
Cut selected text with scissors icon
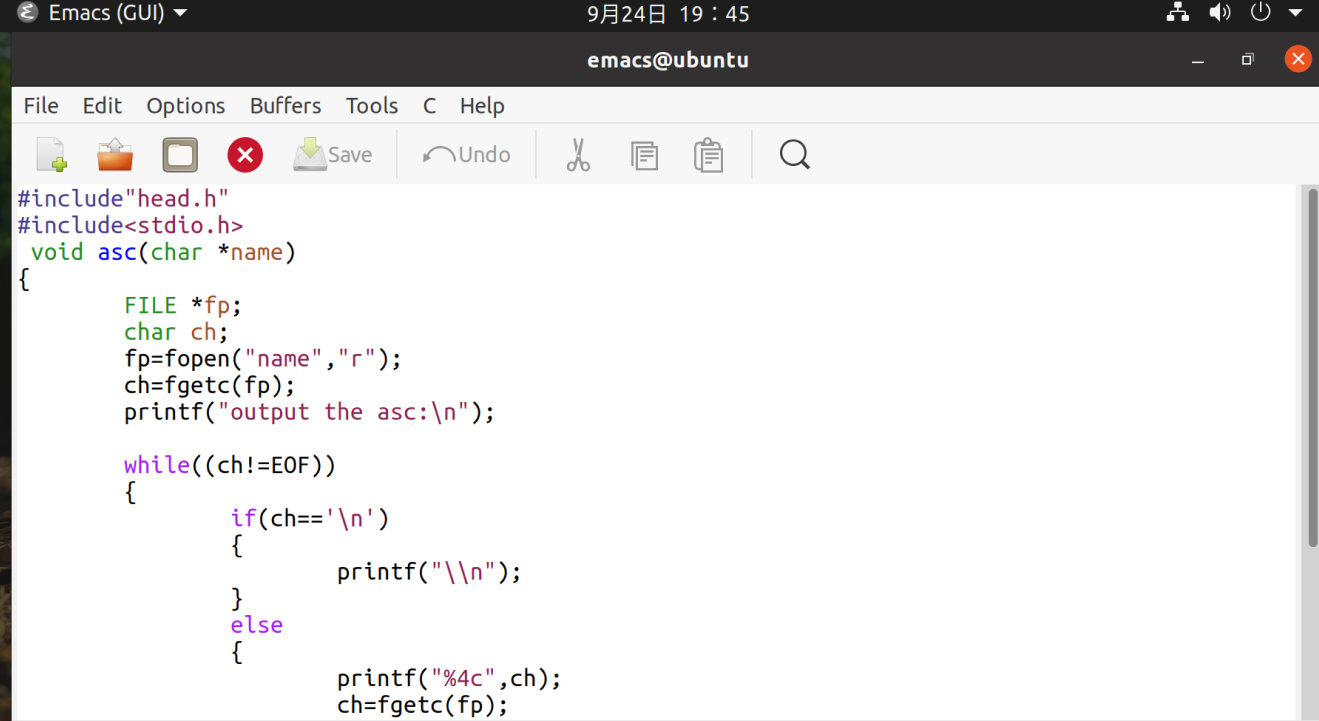click(578, 155)
